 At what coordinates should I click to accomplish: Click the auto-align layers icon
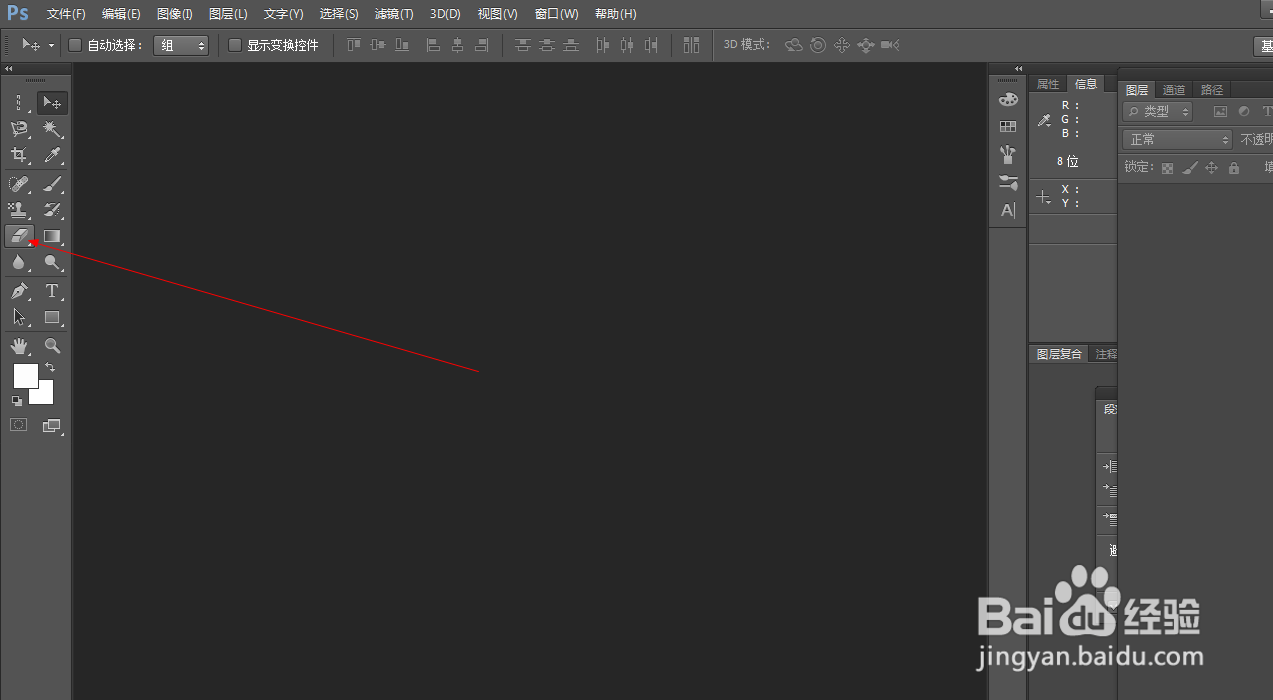tap(692, 45)
